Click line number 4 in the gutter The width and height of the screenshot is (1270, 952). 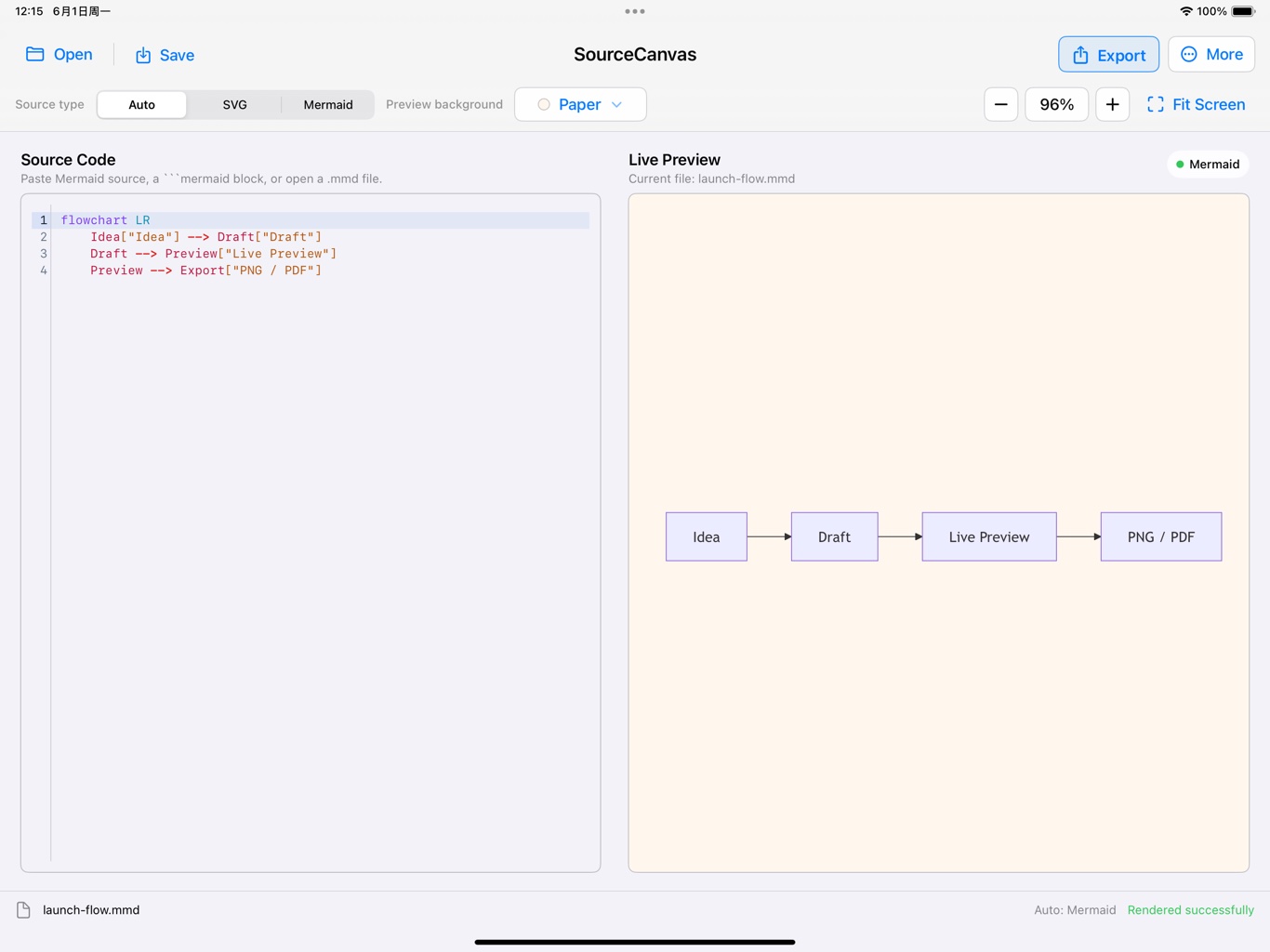tap(44, 271)
